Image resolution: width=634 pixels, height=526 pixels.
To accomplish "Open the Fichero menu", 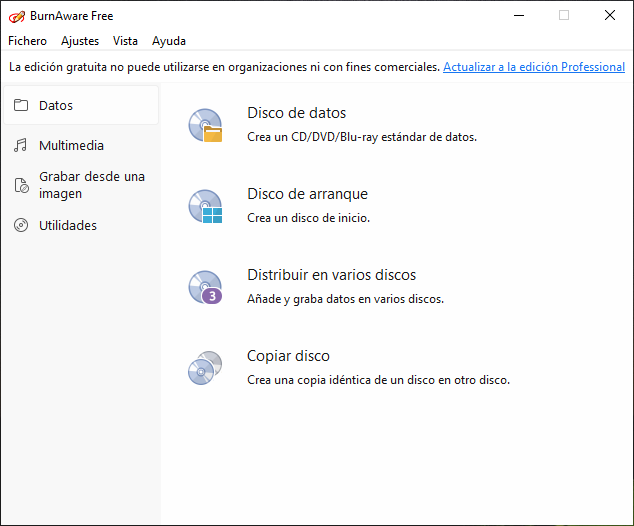I will (27, 41).
